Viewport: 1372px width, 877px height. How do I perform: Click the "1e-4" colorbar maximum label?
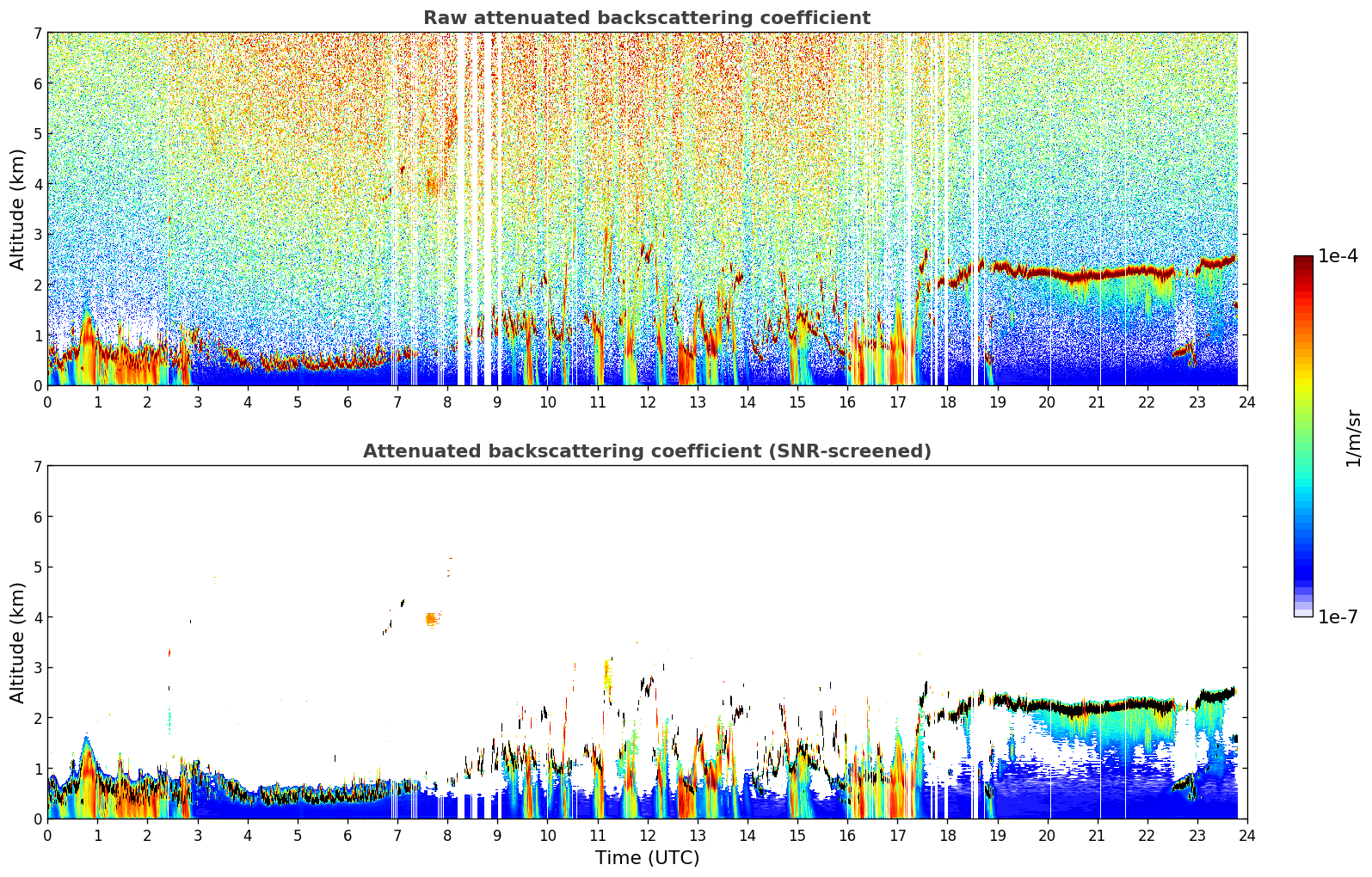coord(1338,256)
